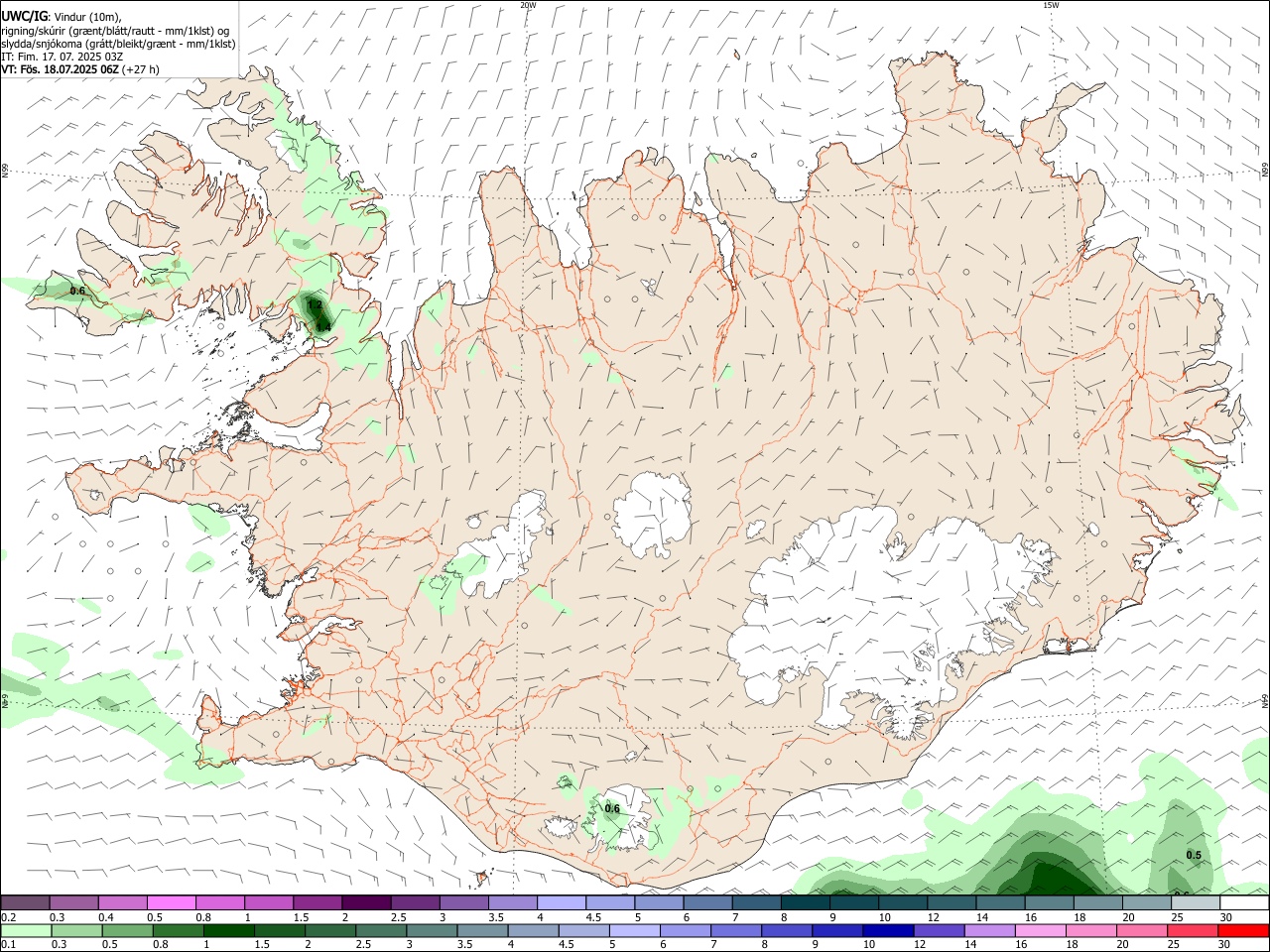The height and width of the screenshot is (952, 1270).
Task: Pick the darkest purple 2–2.5 snow swatch
Action: [x=366, y=903]
